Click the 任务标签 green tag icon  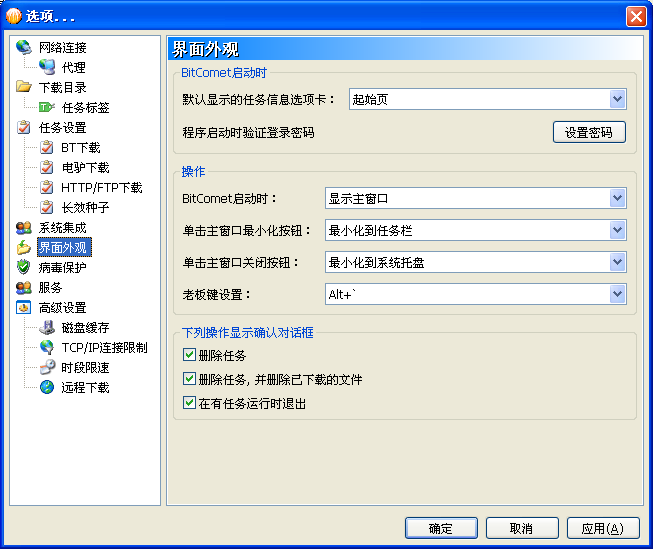pyautogui.click(x=47, y=107)
